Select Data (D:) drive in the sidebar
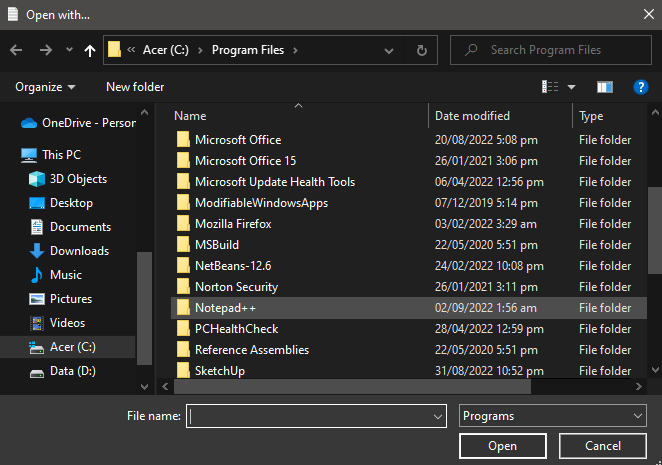 pos(62,371)
